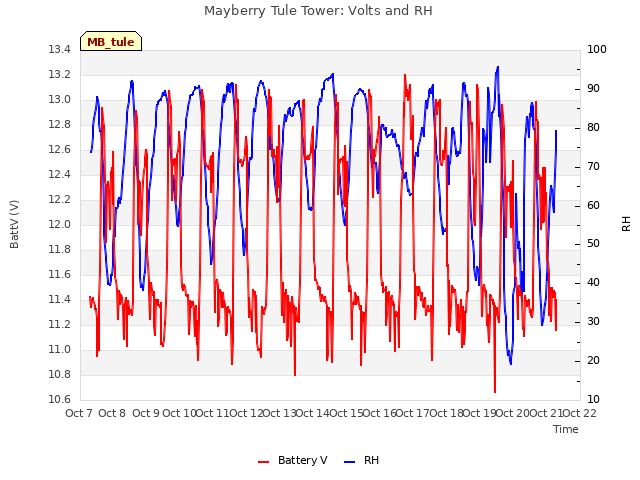This screenshot has width=640, height=480.
Task: Click the 'Oct 8' date tick label
Action: pos(112,413)
